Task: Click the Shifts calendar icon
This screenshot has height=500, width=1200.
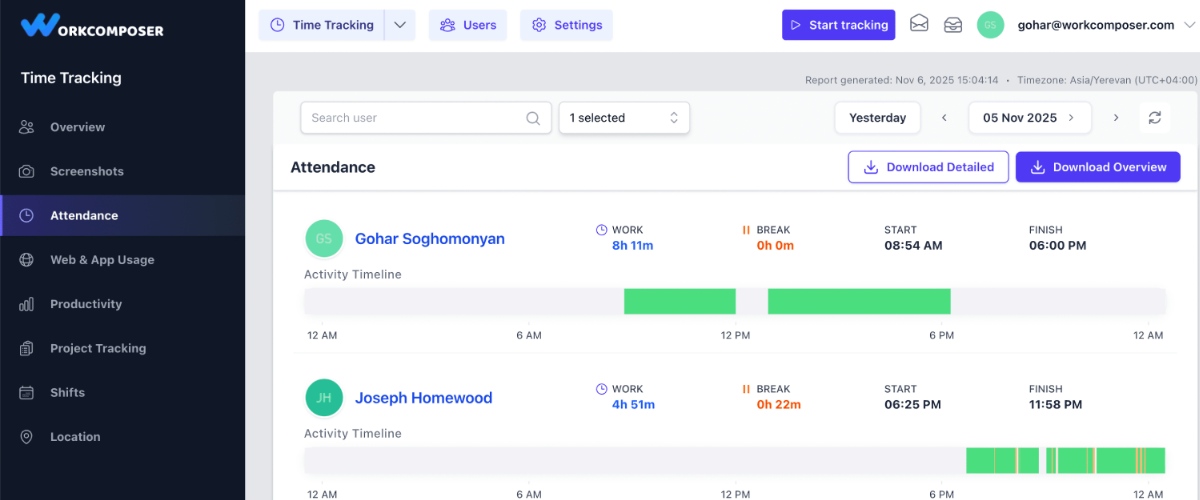Action: [x=27, y=392]
